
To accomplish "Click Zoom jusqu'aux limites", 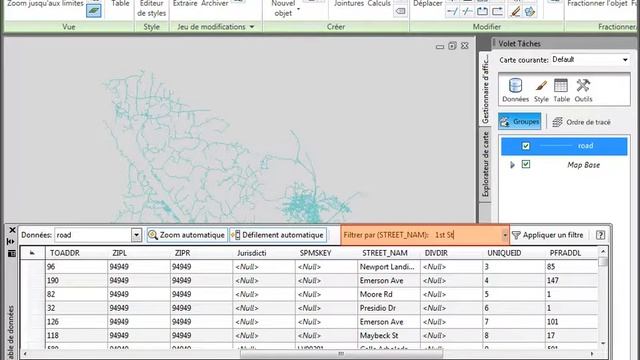I will (45, 3).
